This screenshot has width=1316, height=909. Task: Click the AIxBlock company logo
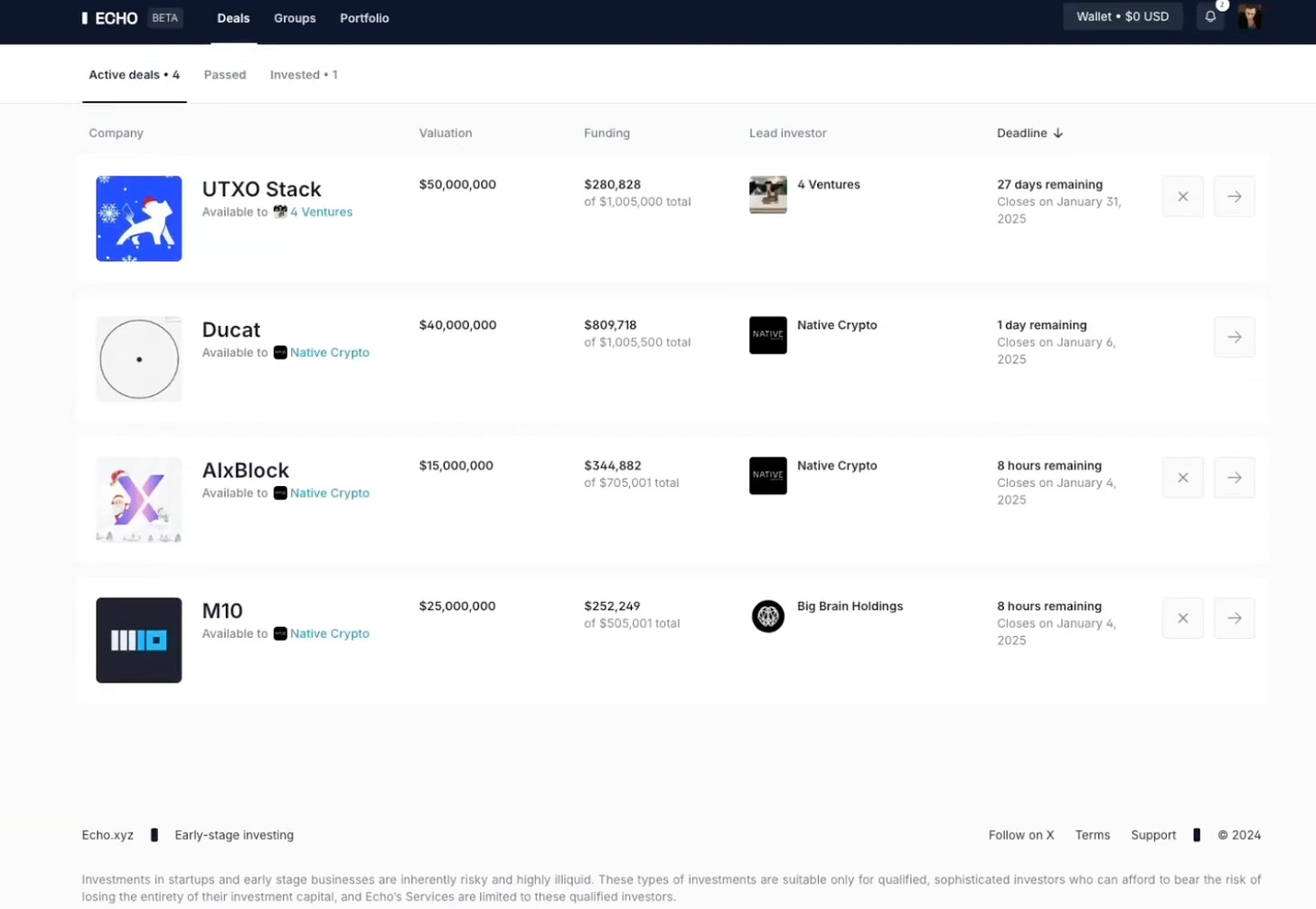(x=139, y=500)
